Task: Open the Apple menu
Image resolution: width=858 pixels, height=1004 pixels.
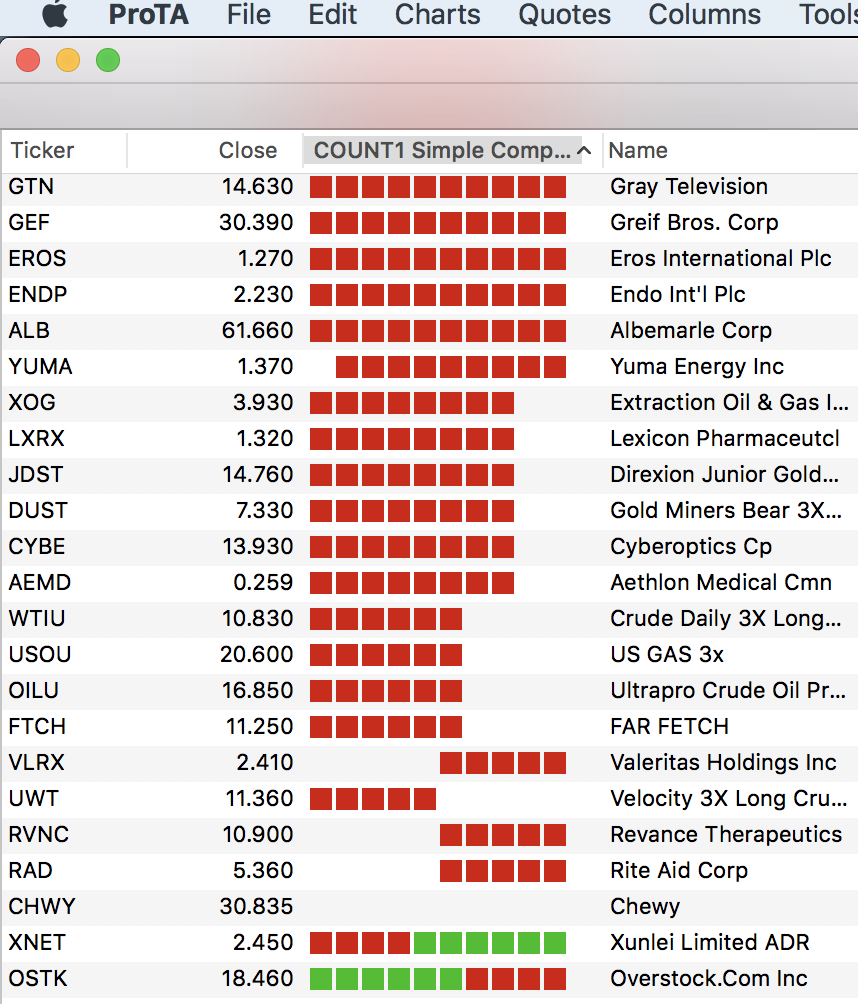Action: tap(55, 14)
